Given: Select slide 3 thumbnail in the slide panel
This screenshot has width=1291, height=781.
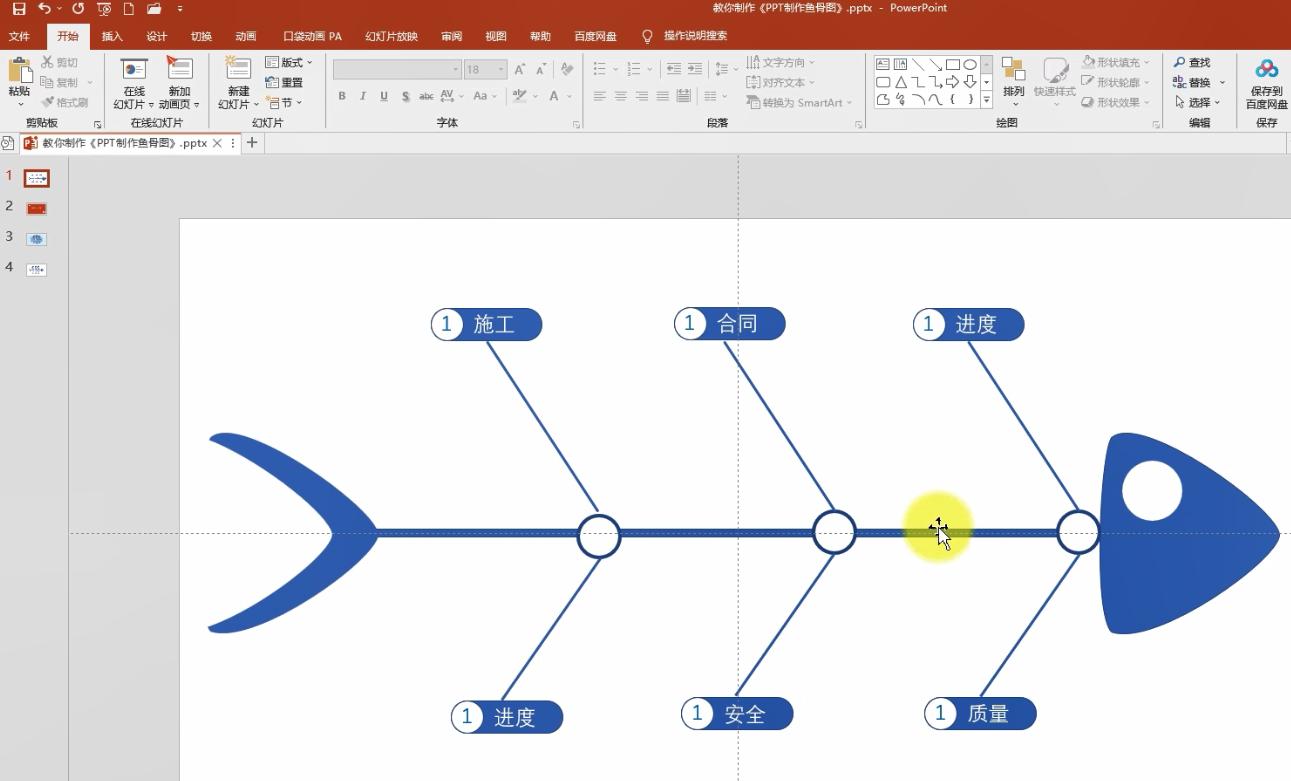Looking at the screenshot, I should click(37, 239).
